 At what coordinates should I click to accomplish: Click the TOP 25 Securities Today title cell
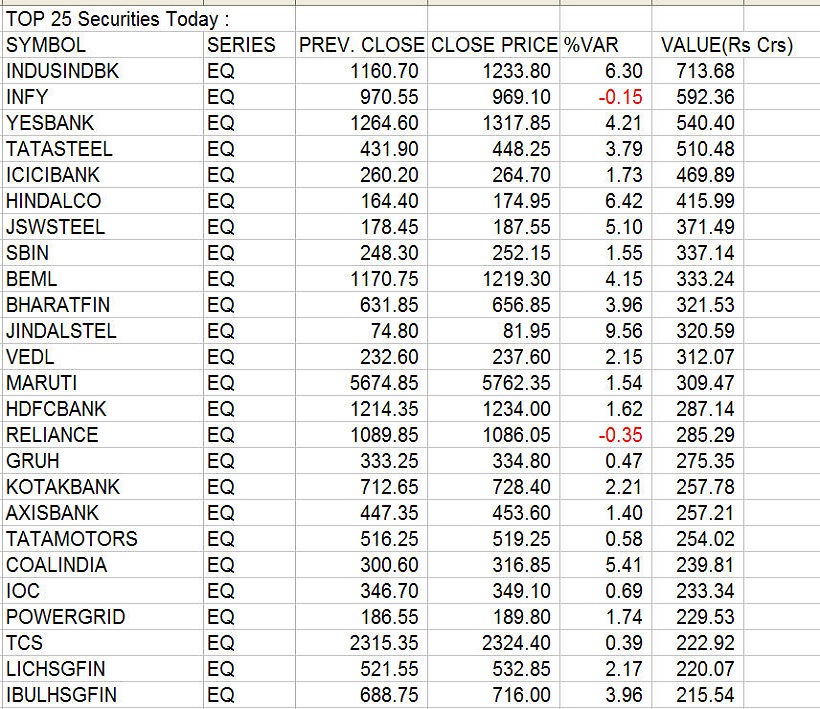118,19
